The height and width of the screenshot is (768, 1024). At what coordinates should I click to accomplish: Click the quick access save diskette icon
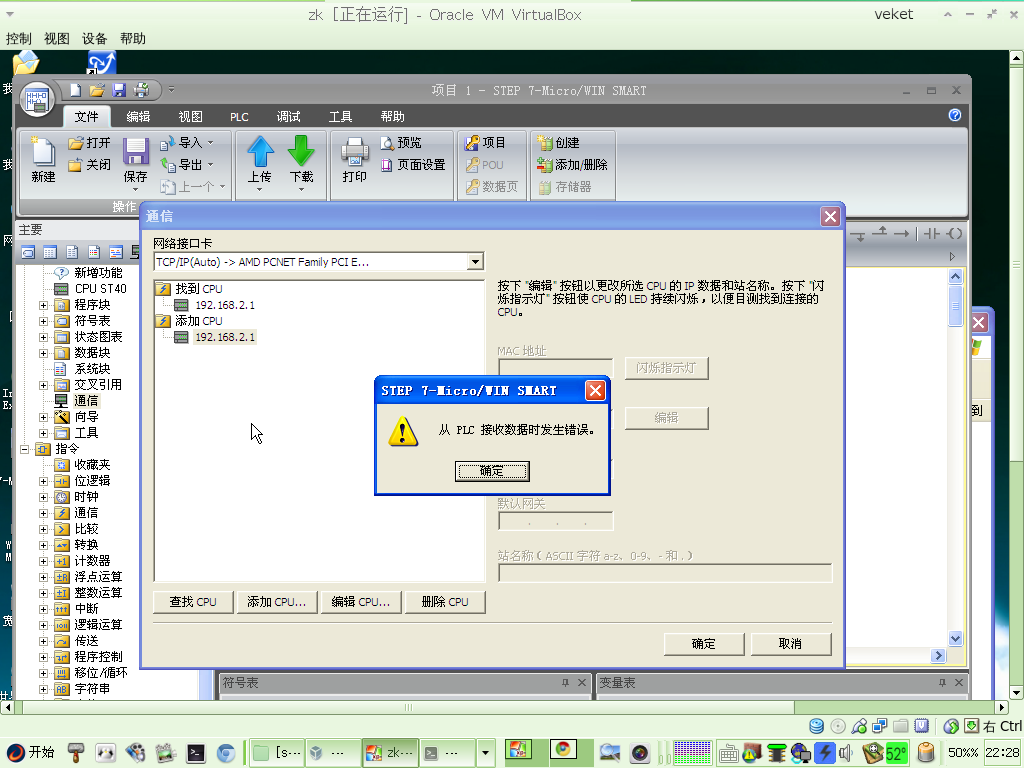click(x=119, y=90)
